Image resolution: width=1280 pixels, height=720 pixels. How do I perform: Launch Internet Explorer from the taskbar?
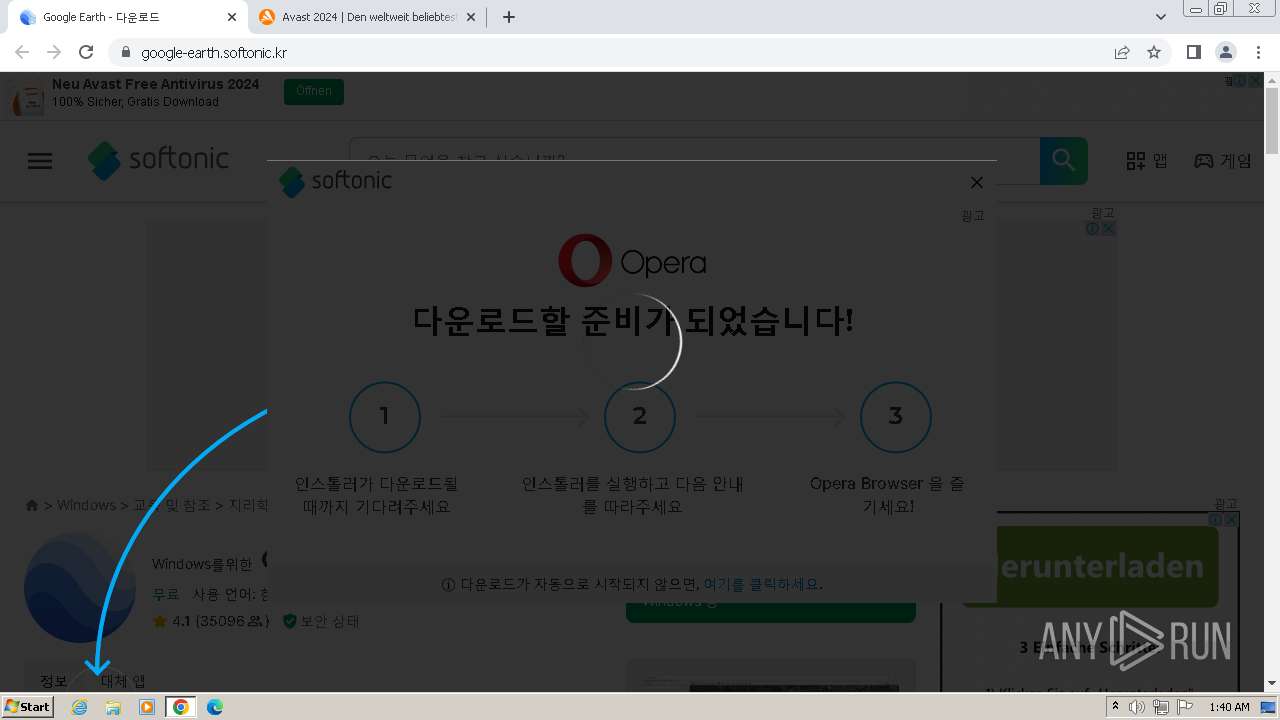[x=79, y=707]
